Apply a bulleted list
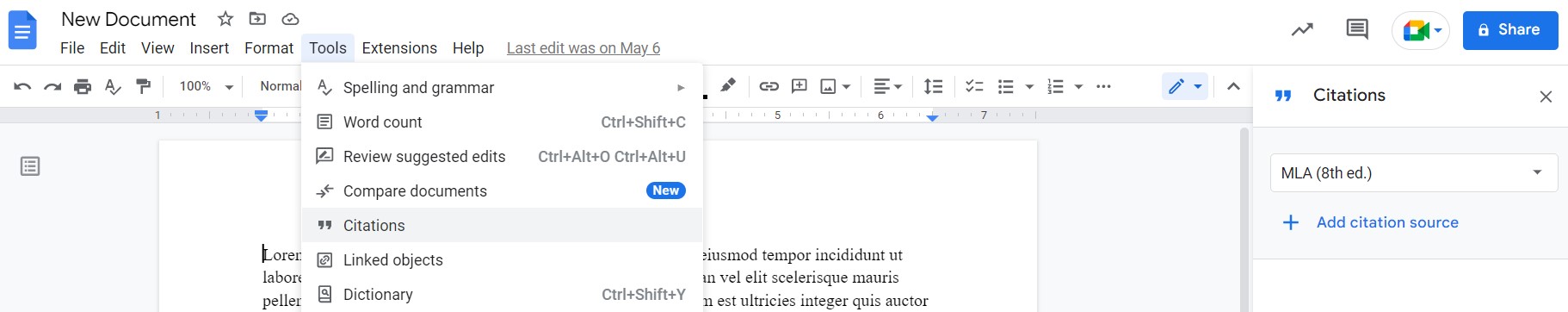Image resolution: width=1568 pixels, height=312 pixels. coord(1005,86)
